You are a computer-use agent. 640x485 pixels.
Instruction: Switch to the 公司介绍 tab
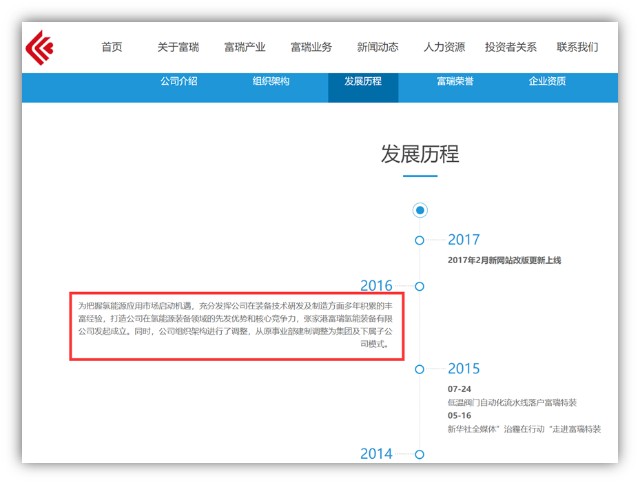pos(179,81)
